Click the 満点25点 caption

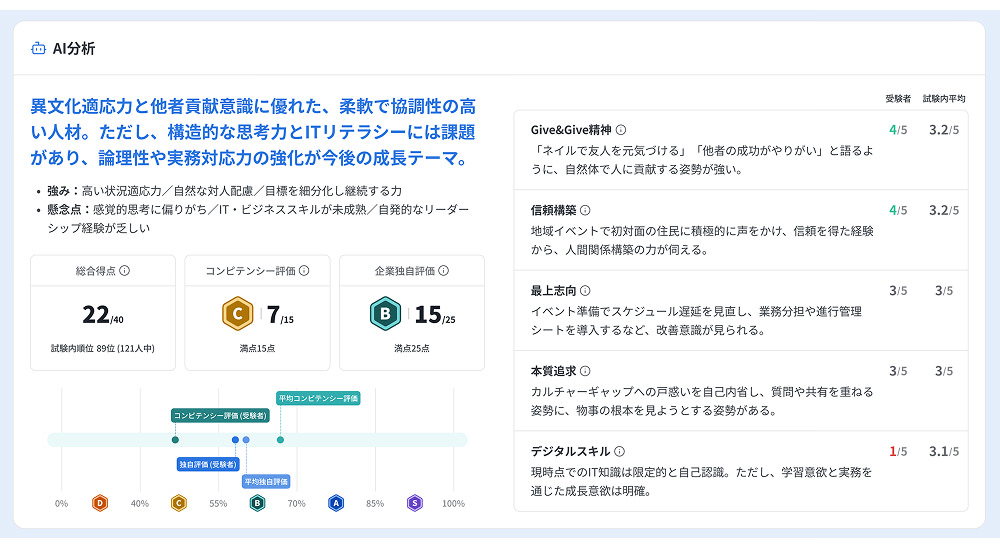412,348
